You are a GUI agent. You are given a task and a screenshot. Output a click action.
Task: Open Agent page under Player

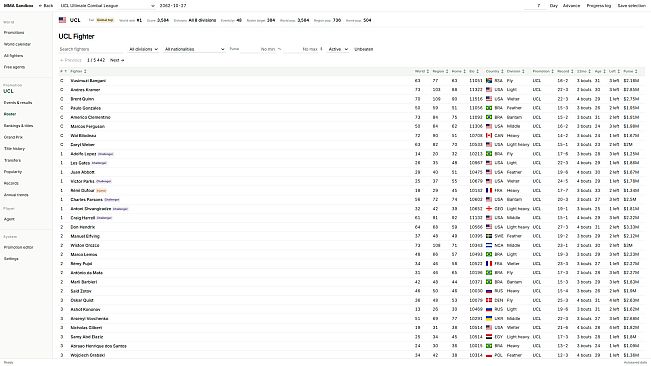(x=9, y=219)
